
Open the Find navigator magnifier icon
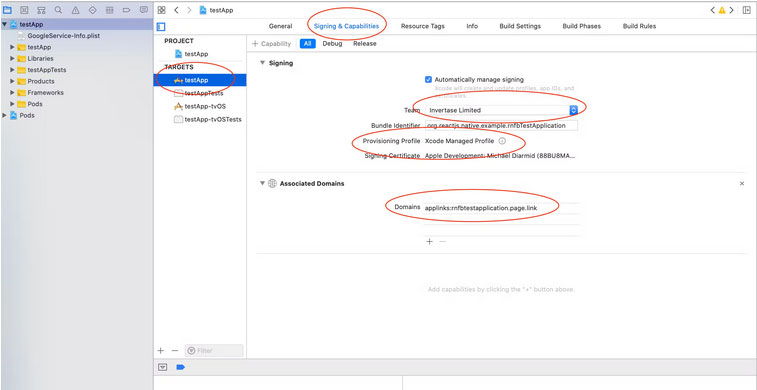pyautogui.click(x=58, y=10)
